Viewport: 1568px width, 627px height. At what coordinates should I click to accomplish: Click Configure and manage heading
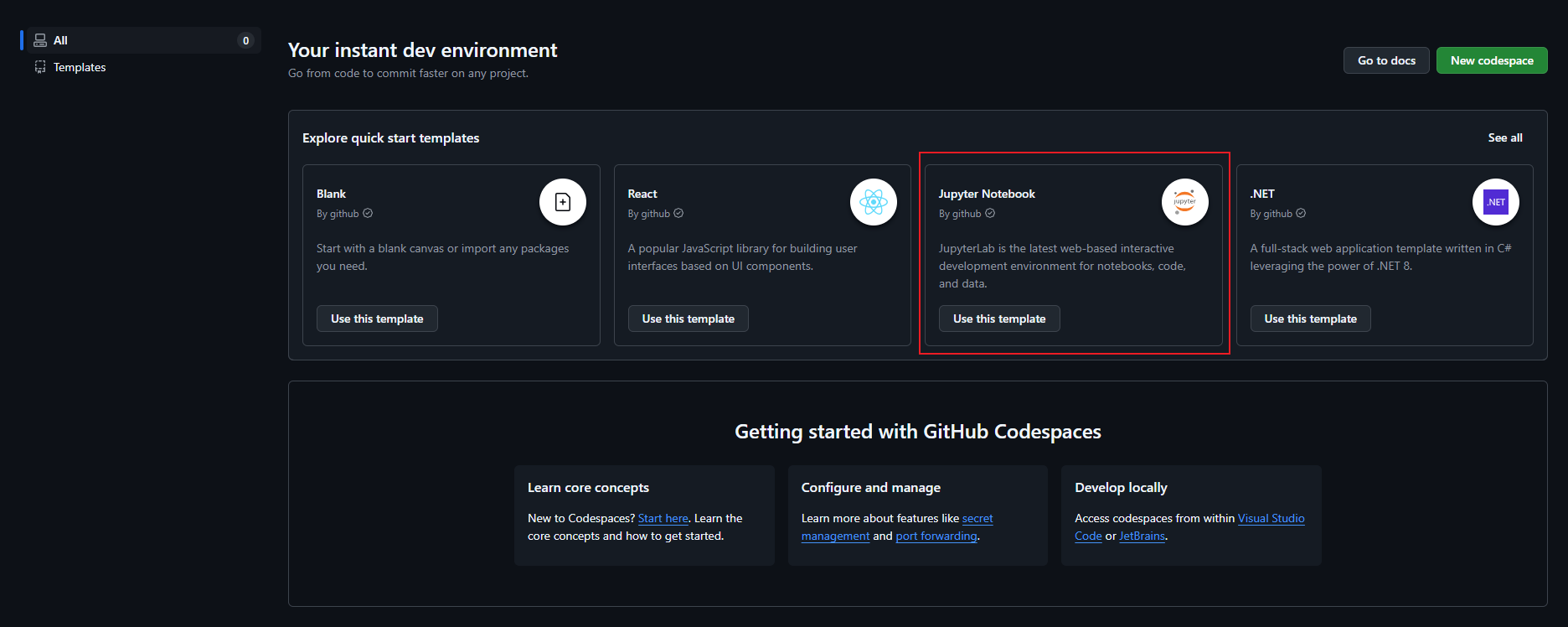tap(871, 488)
